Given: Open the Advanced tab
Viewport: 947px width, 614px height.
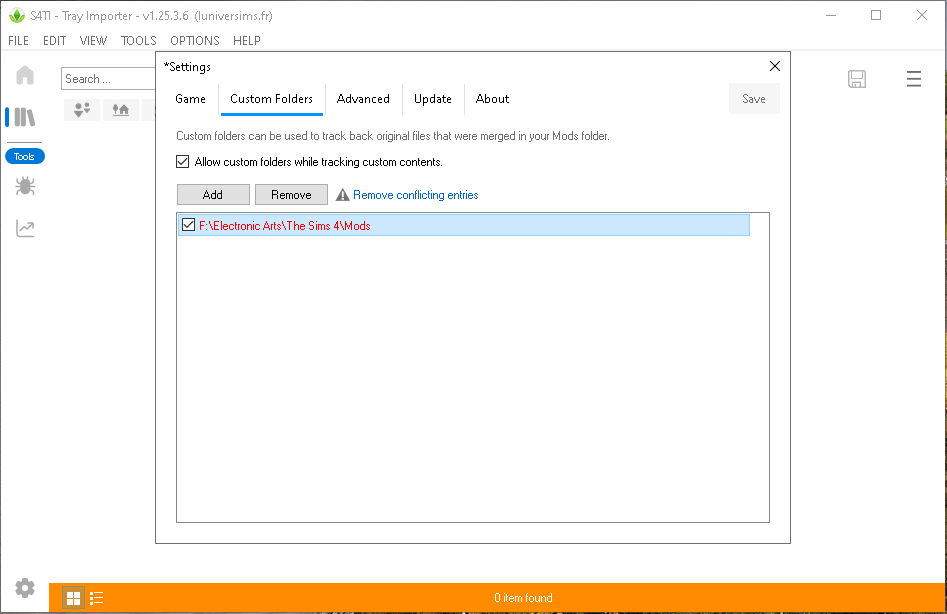Looking at the screenshot, I should tap(363, 99).
